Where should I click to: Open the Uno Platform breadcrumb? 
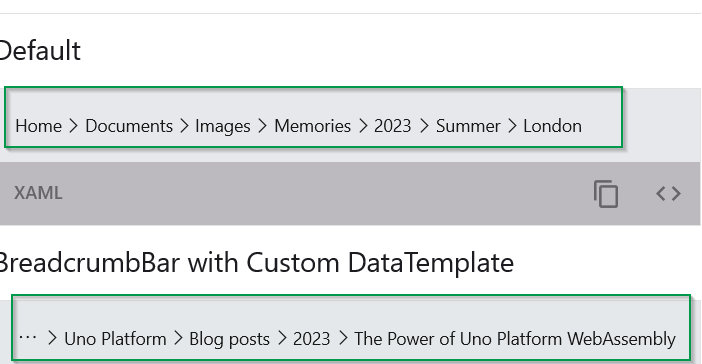[x=116, y=339]
